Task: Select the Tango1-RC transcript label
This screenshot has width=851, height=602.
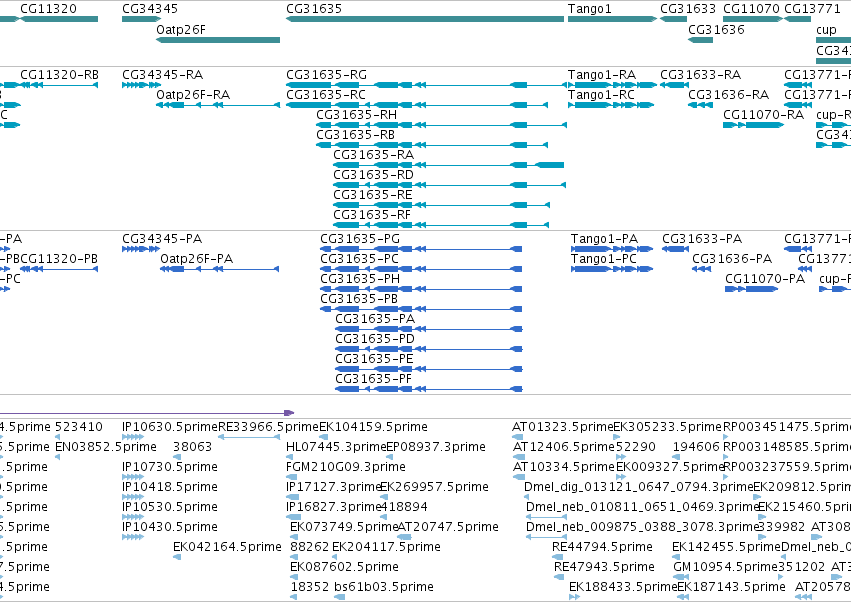Action: tap(601, 94)
